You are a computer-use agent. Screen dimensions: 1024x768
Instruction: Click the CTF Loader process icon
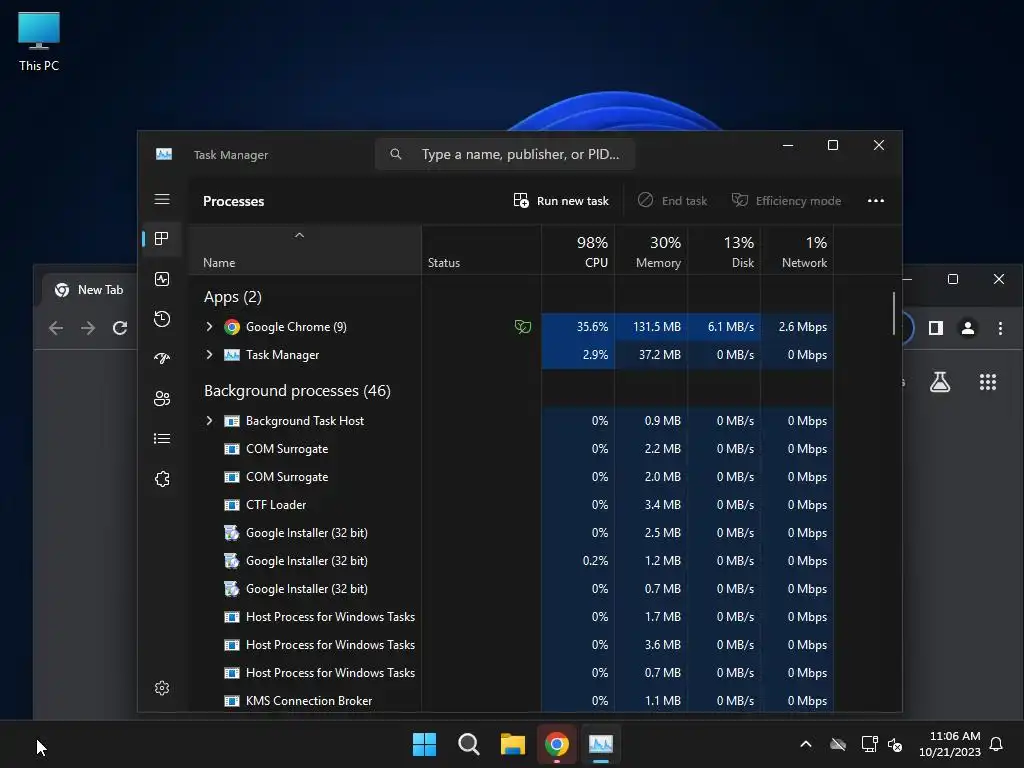232,505
